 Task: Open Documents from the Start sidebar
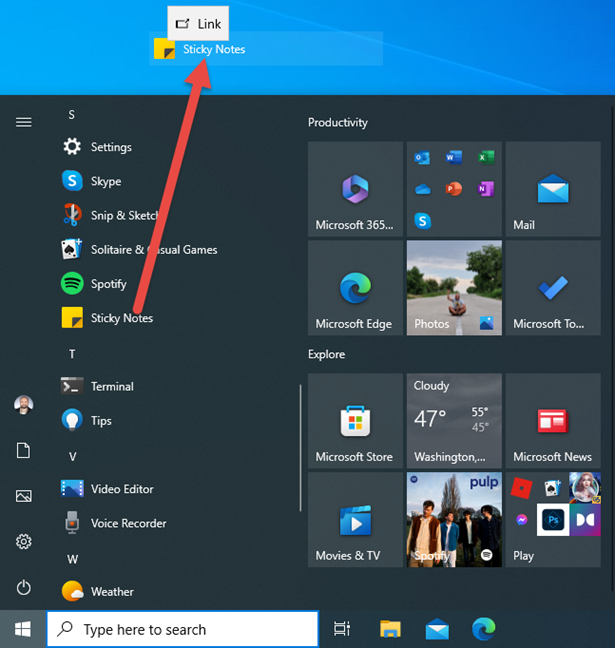click(x=24, y=450)
